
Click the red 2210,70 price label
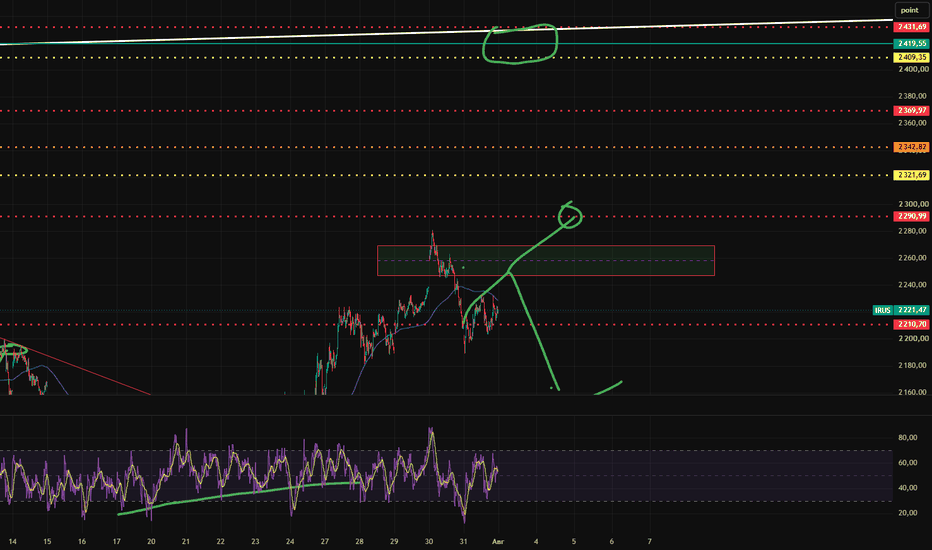[x=911, y=325]
